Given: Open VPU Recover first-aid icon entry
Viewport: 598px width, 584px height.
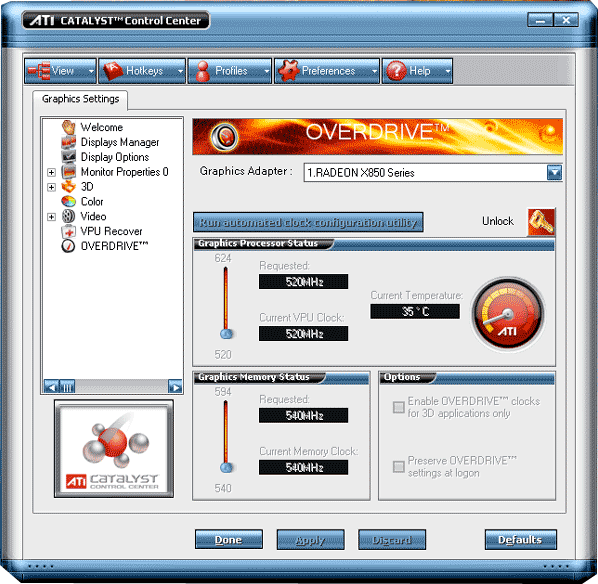Looking at the screenshot, I should 69,231.
